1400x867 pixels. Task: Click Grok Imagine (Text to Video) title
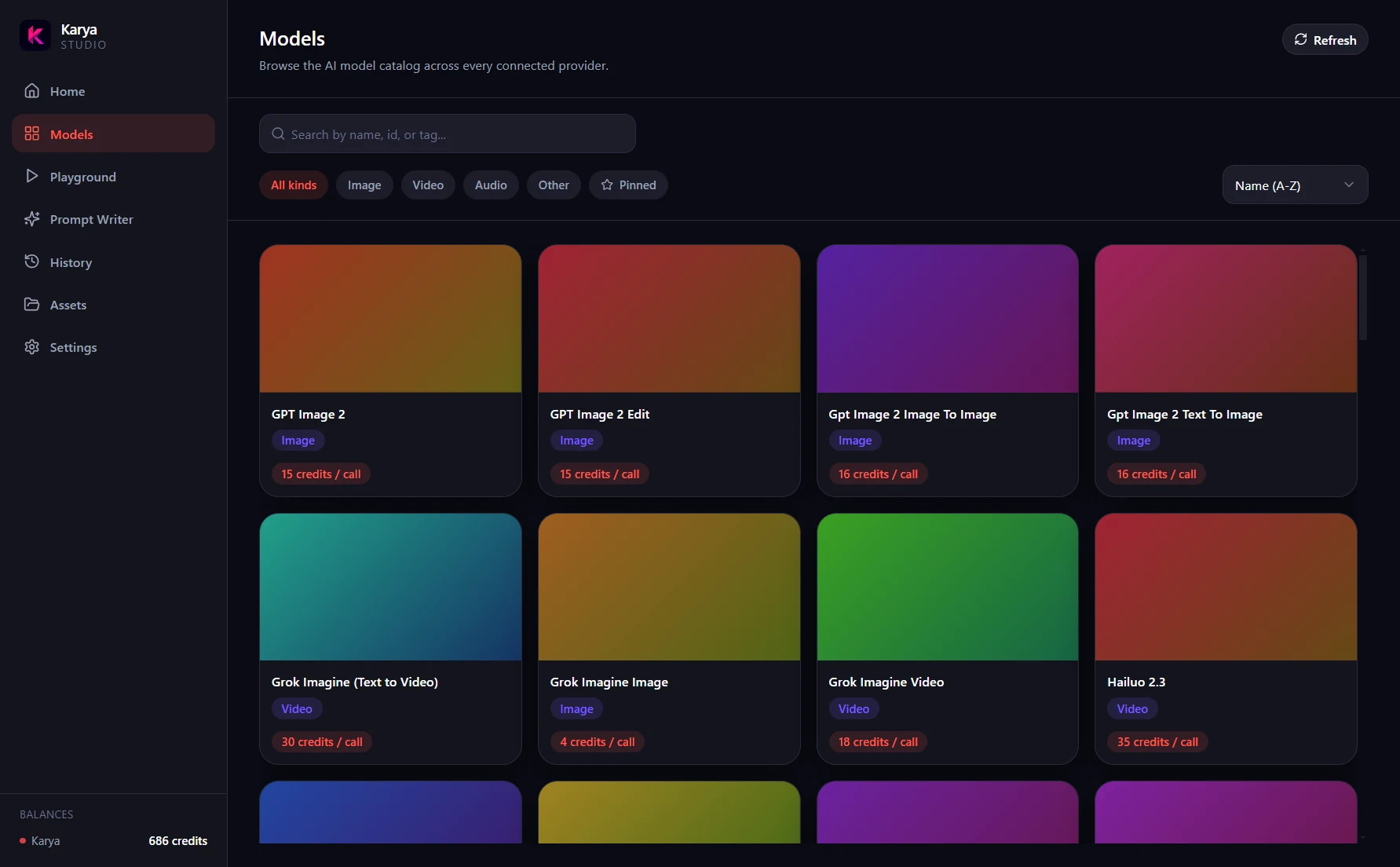click(x=355, y=682)
